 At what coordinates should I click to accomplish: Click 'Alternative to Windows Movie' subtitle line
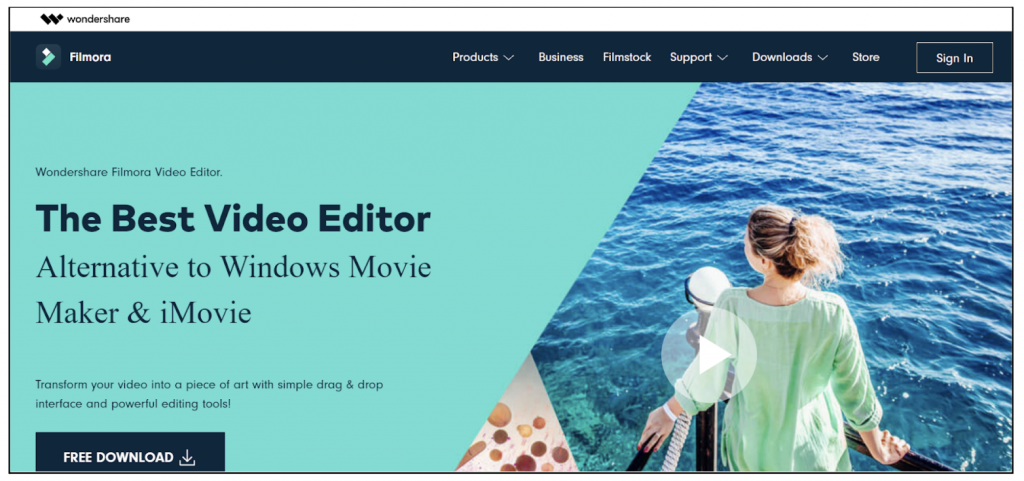pyautogui.click(x=234, y=267)
